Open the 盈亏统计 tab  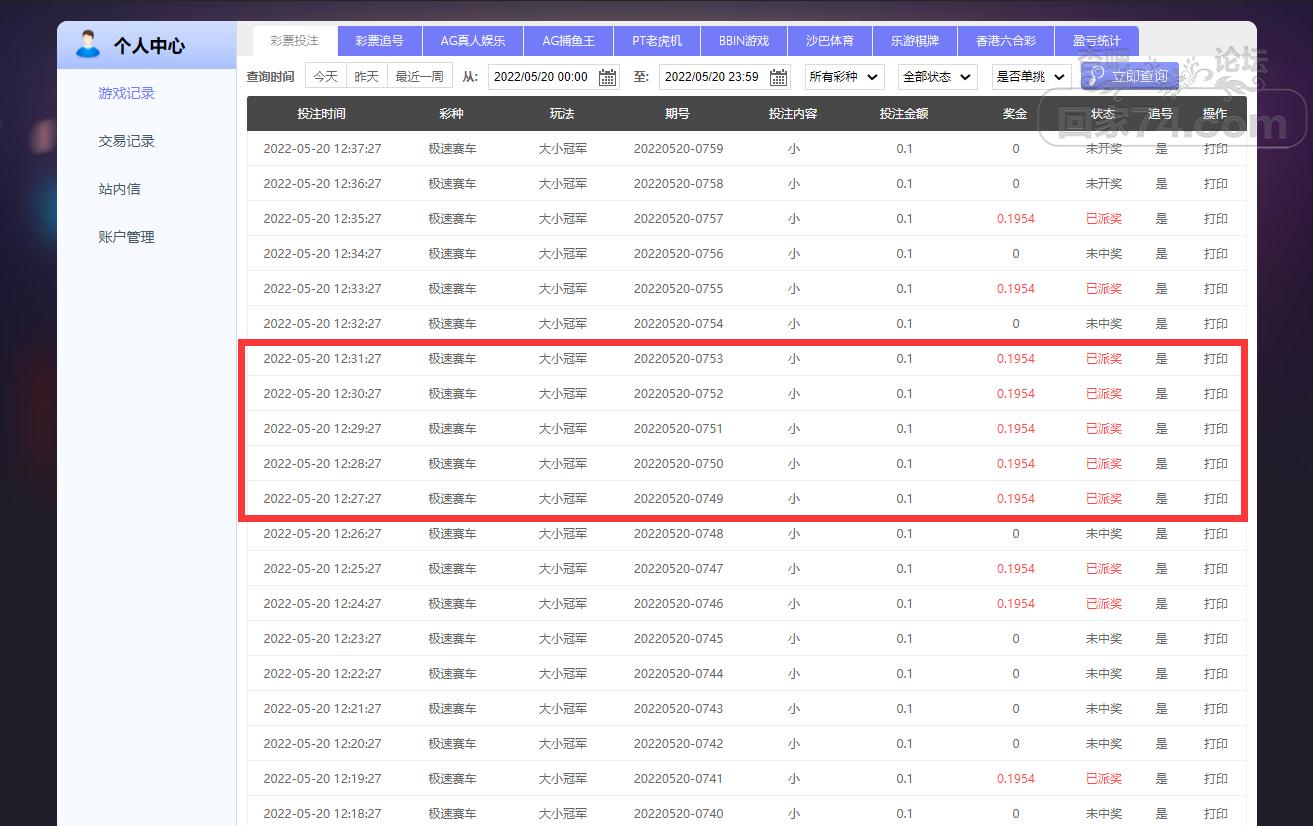point(1096,41)
